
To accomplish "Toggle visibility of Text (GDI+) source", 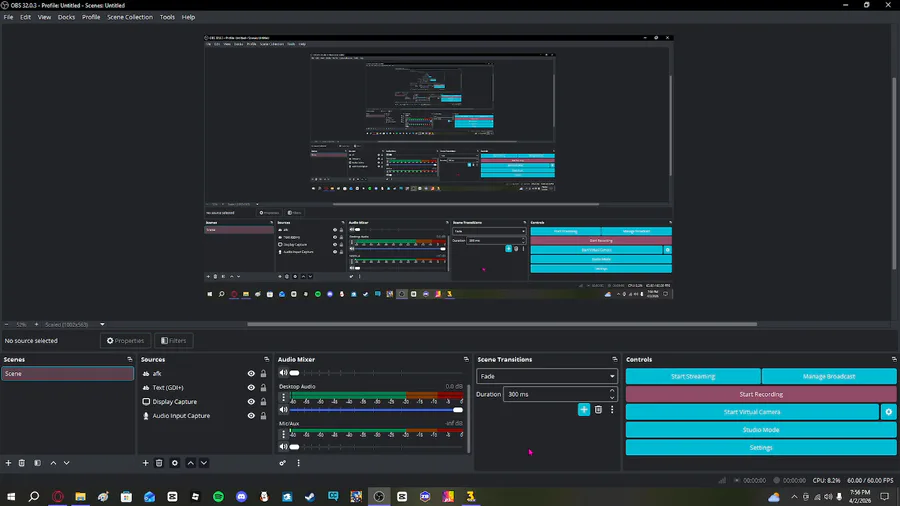I will pos(251,388).
